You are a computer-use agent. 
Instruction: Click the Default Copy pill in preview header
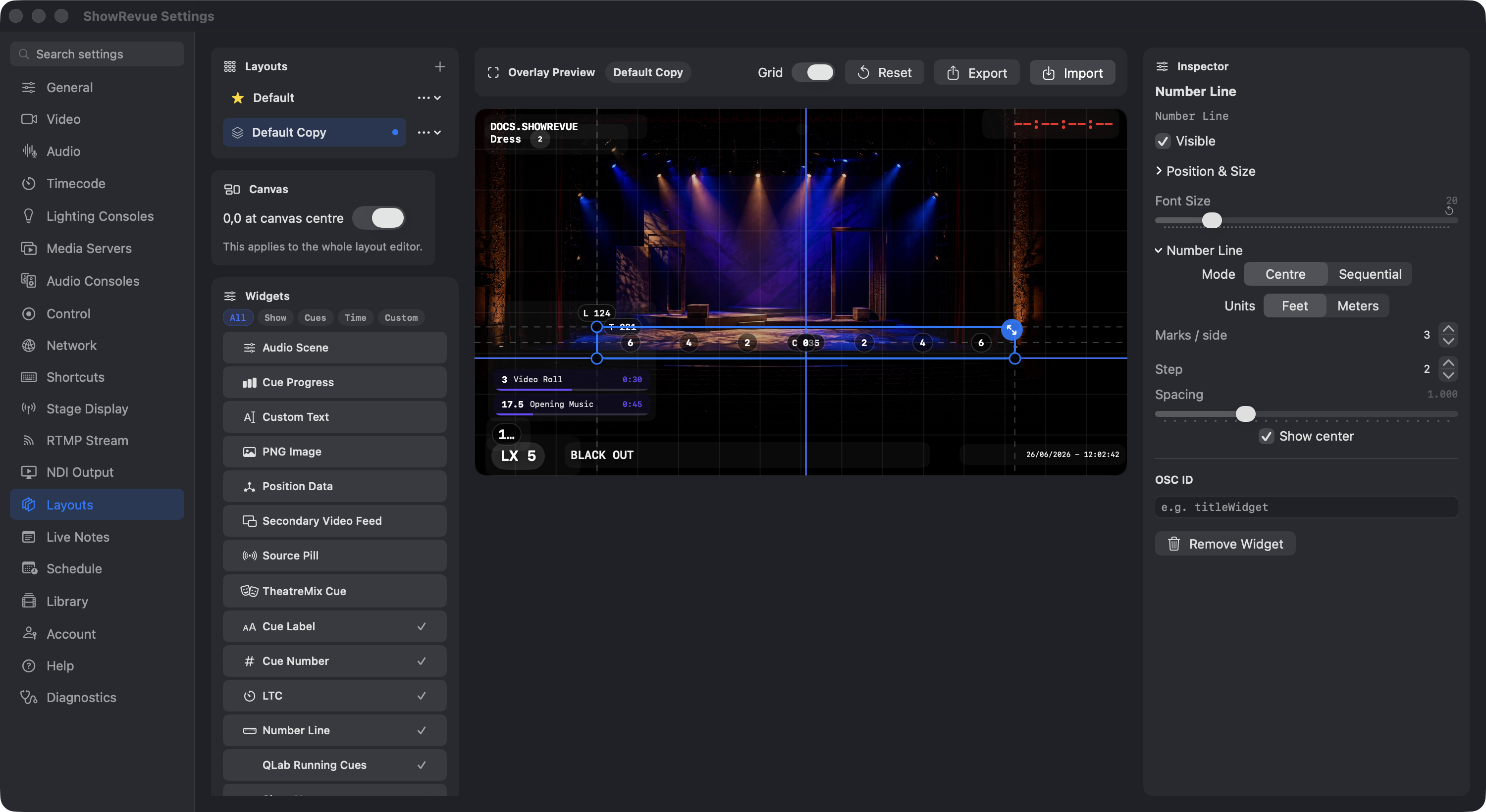(648, 73)
